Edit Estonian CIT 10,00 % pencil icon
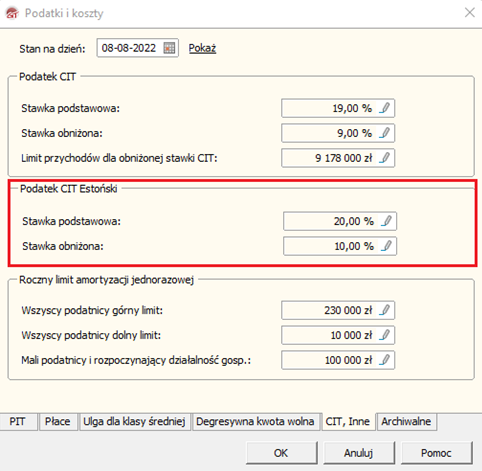 [x=387, y=246]
